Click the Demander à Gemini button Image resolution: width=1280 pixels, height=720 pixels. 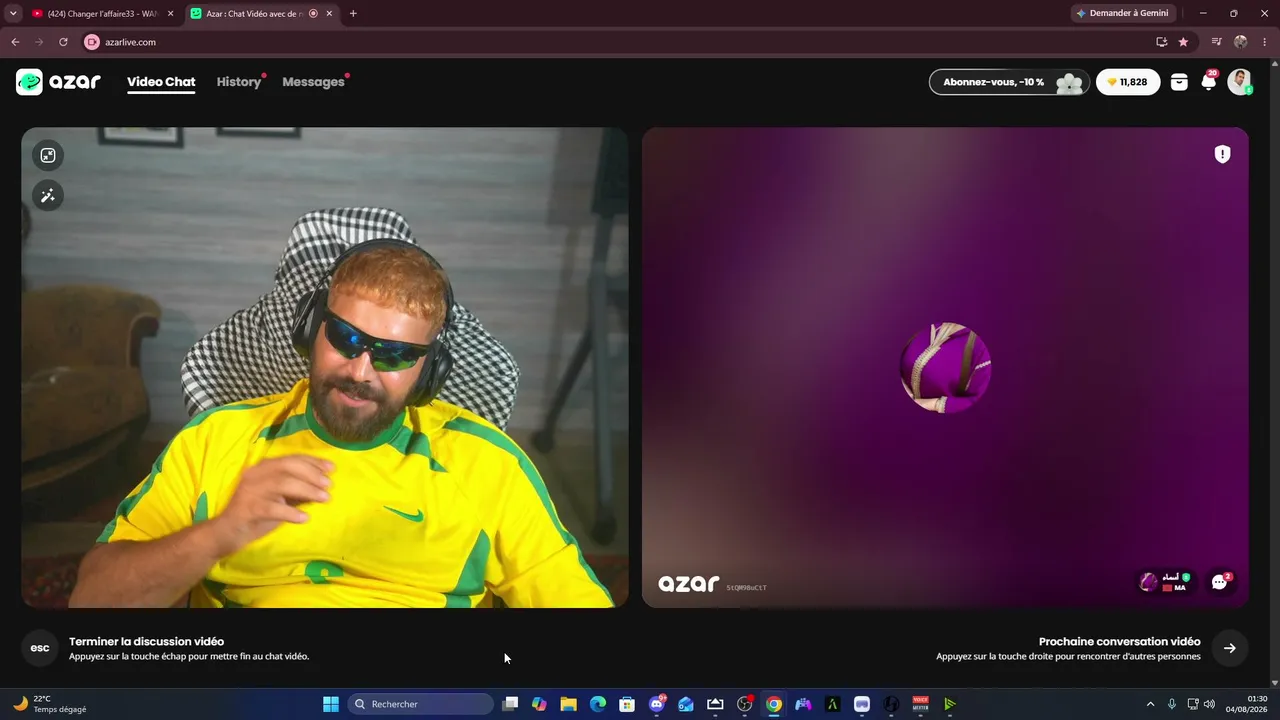coord(1122,13)
